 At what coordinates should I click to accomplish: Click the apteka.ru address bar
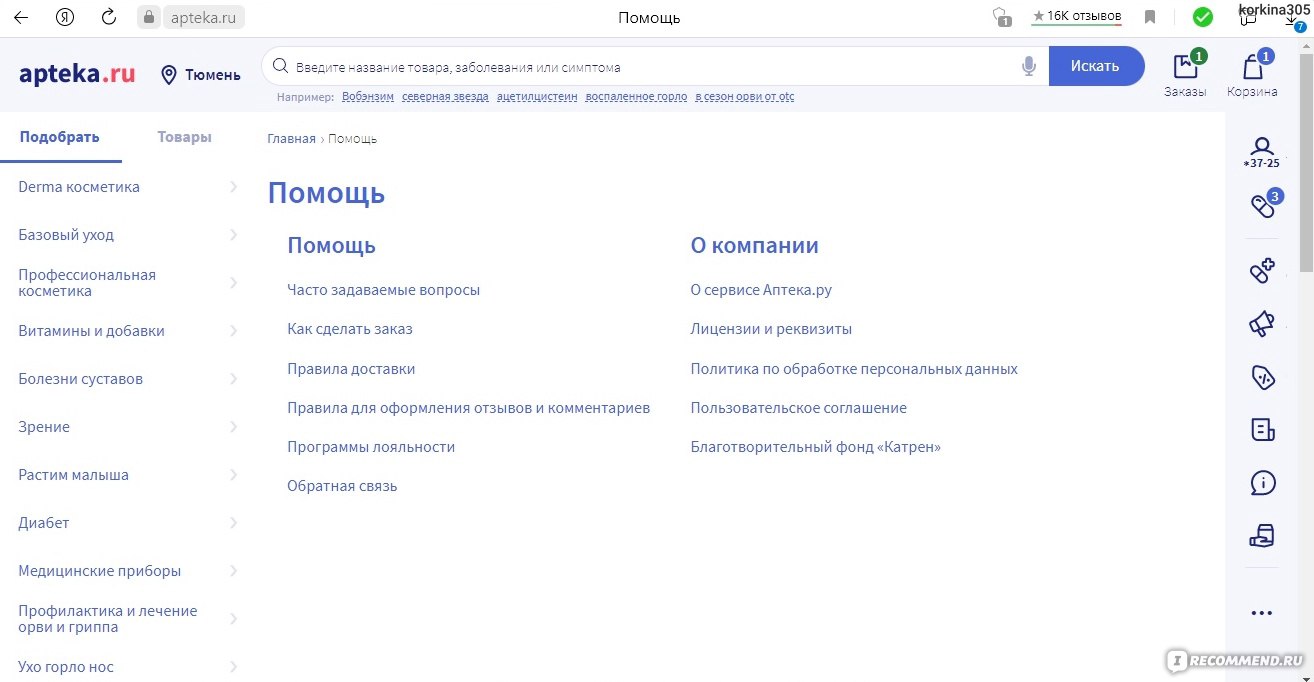[202, 17]
